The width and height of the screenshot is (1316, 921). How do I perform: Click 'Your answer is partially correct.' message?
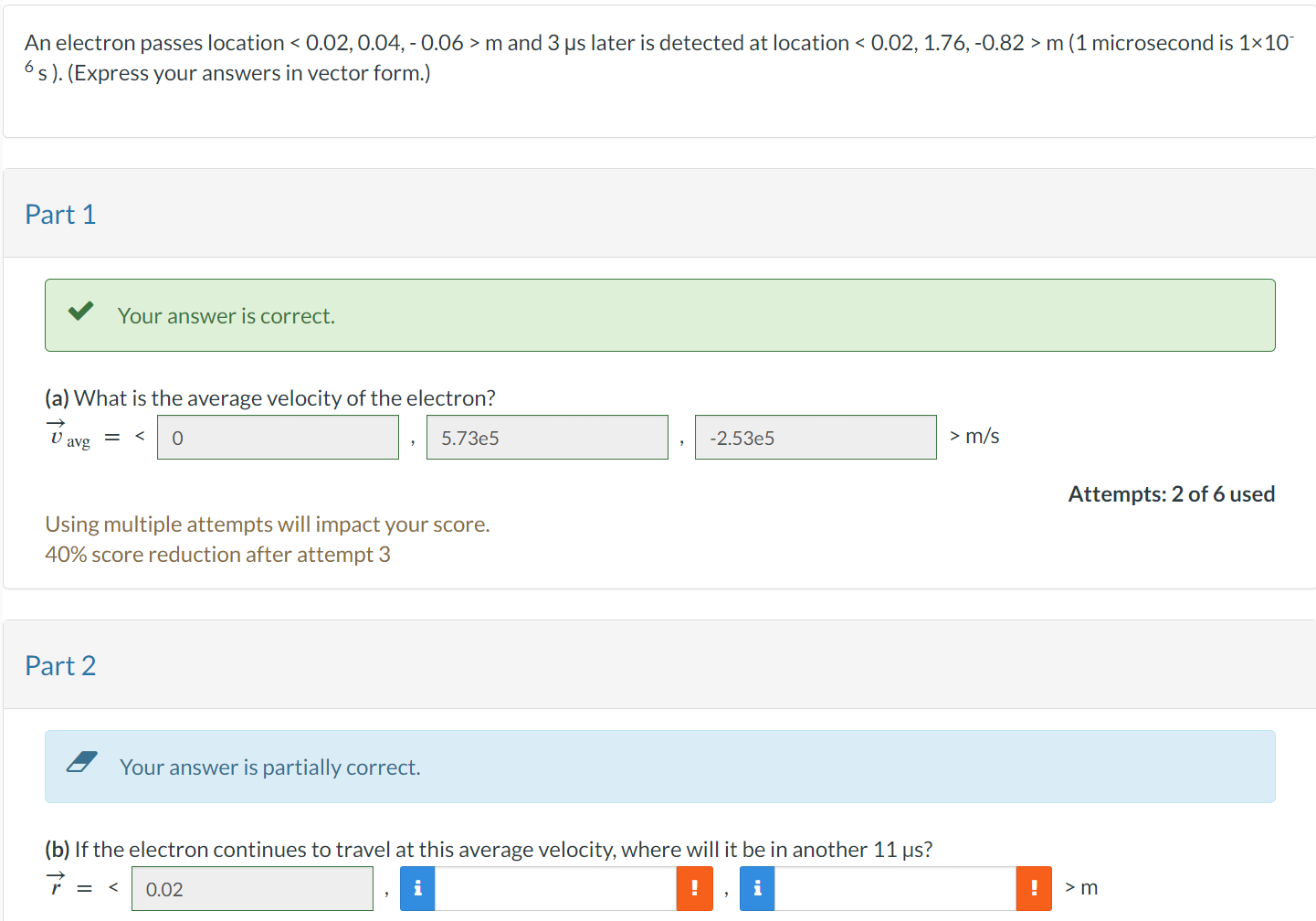click(x=270, y=767)
